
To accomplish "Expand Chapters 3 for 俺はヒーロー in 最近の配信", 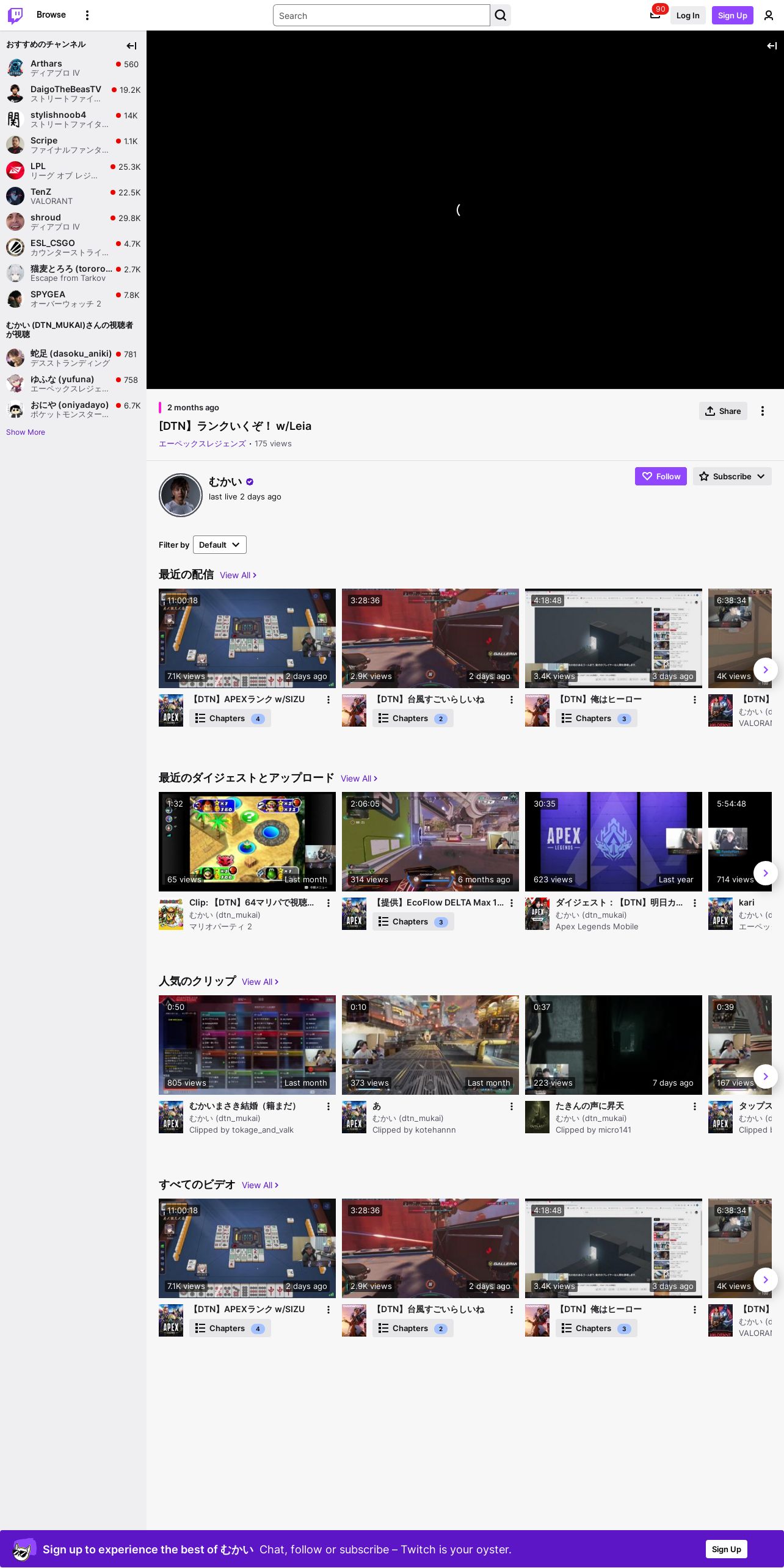I will pos(596,719).
